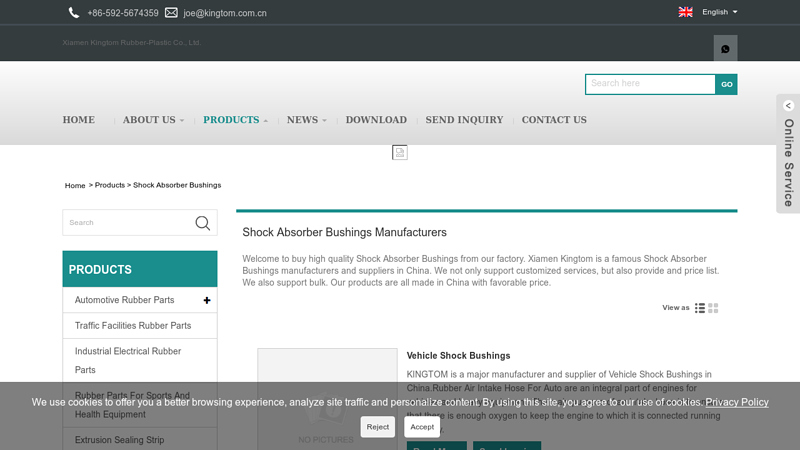Click Products breadcrumb link
Viewport: 800px width, 450px height.
110,185
